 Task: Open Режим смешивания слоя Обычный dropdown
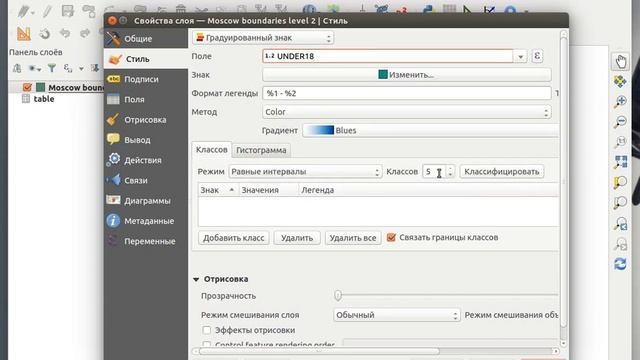click(397, 315)
